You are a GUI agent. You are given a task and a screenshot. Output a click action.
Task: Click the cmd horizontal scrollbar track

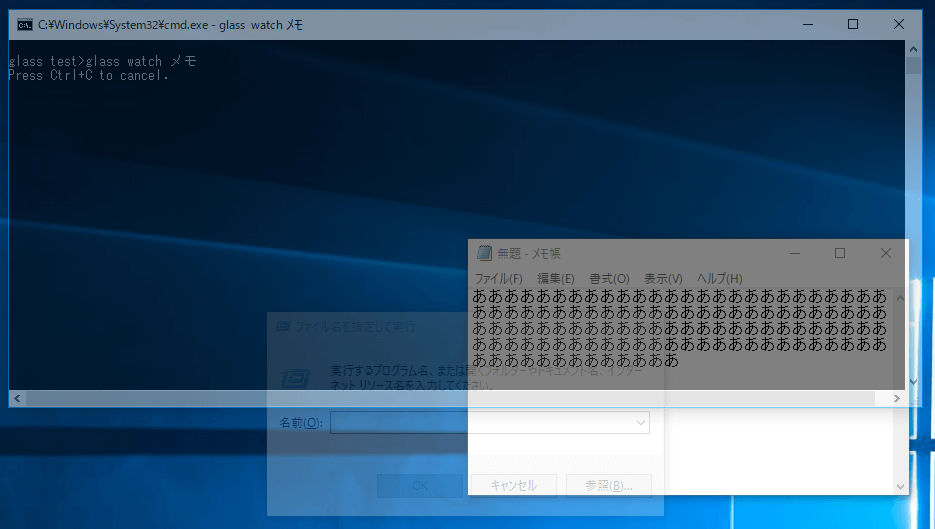450,398
